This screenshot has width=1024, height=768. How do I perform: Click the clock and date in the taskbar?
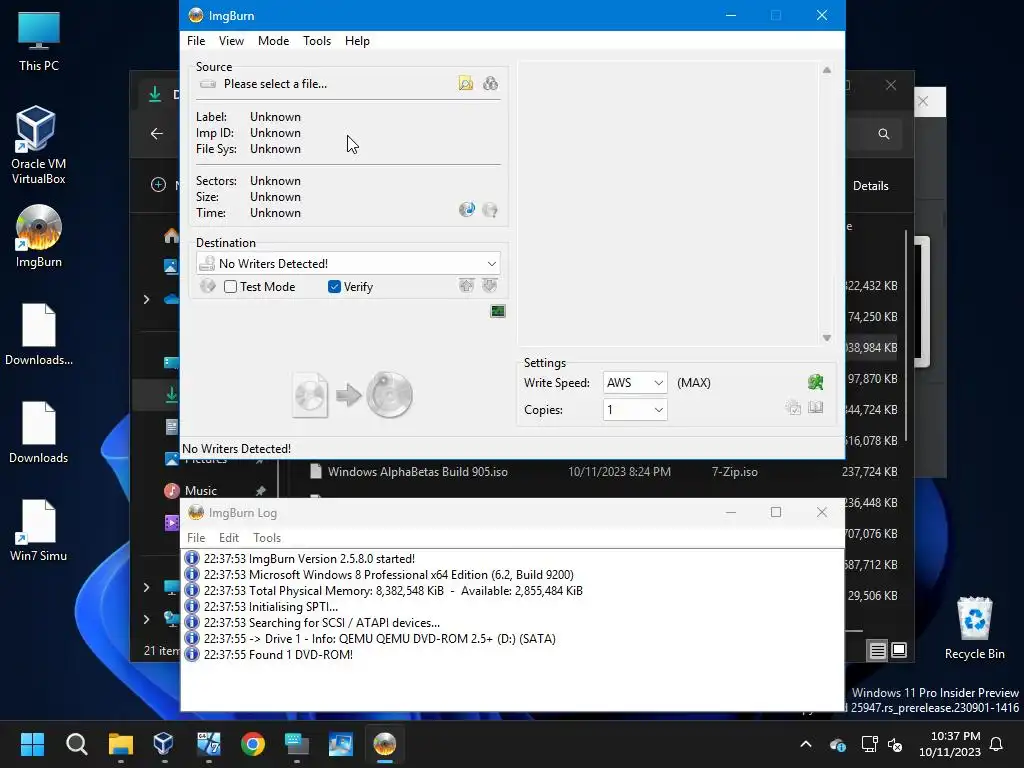tap(950, 744)
